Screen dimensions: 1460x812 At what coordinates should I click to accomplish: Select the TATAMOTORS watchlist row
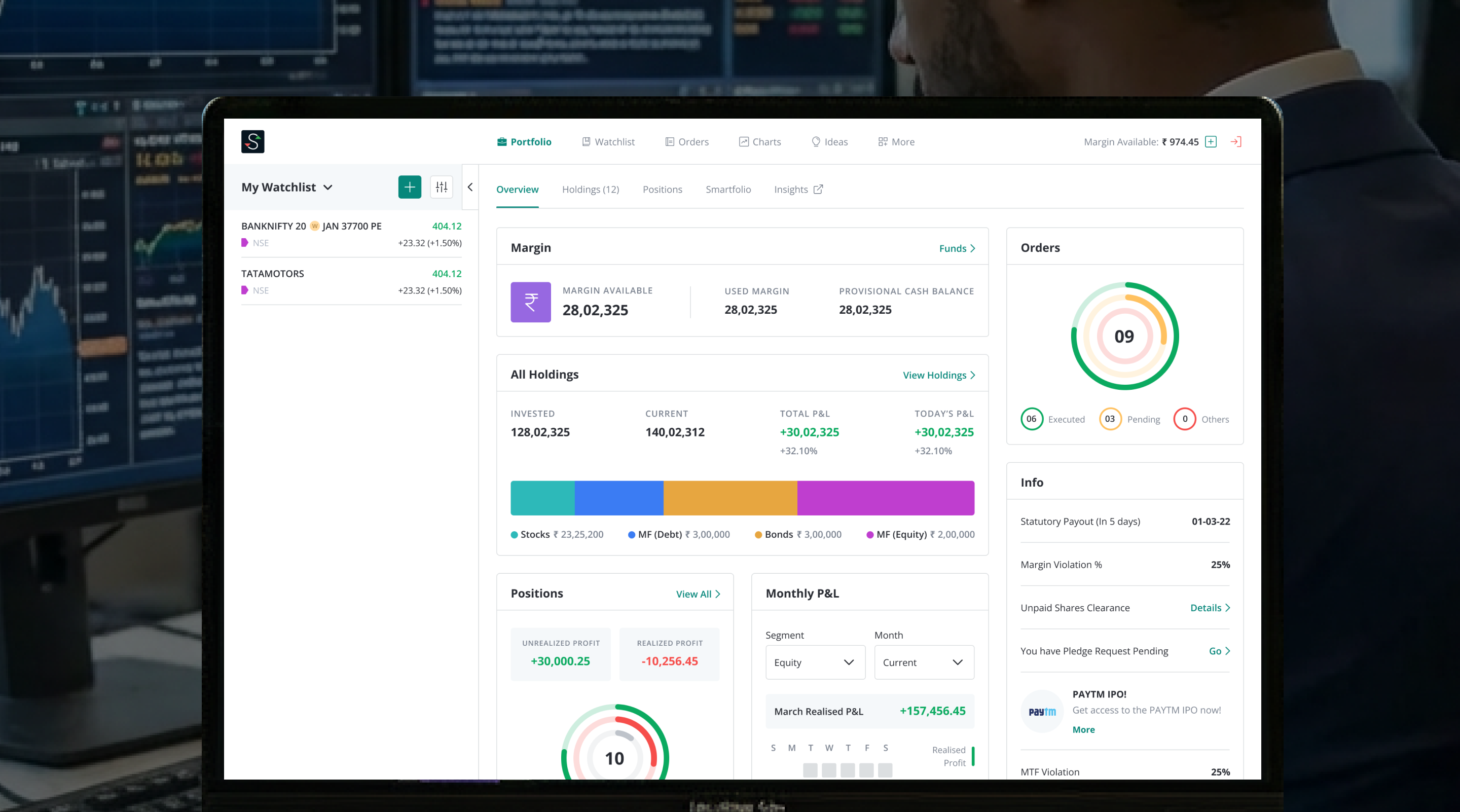click(351, 282)
